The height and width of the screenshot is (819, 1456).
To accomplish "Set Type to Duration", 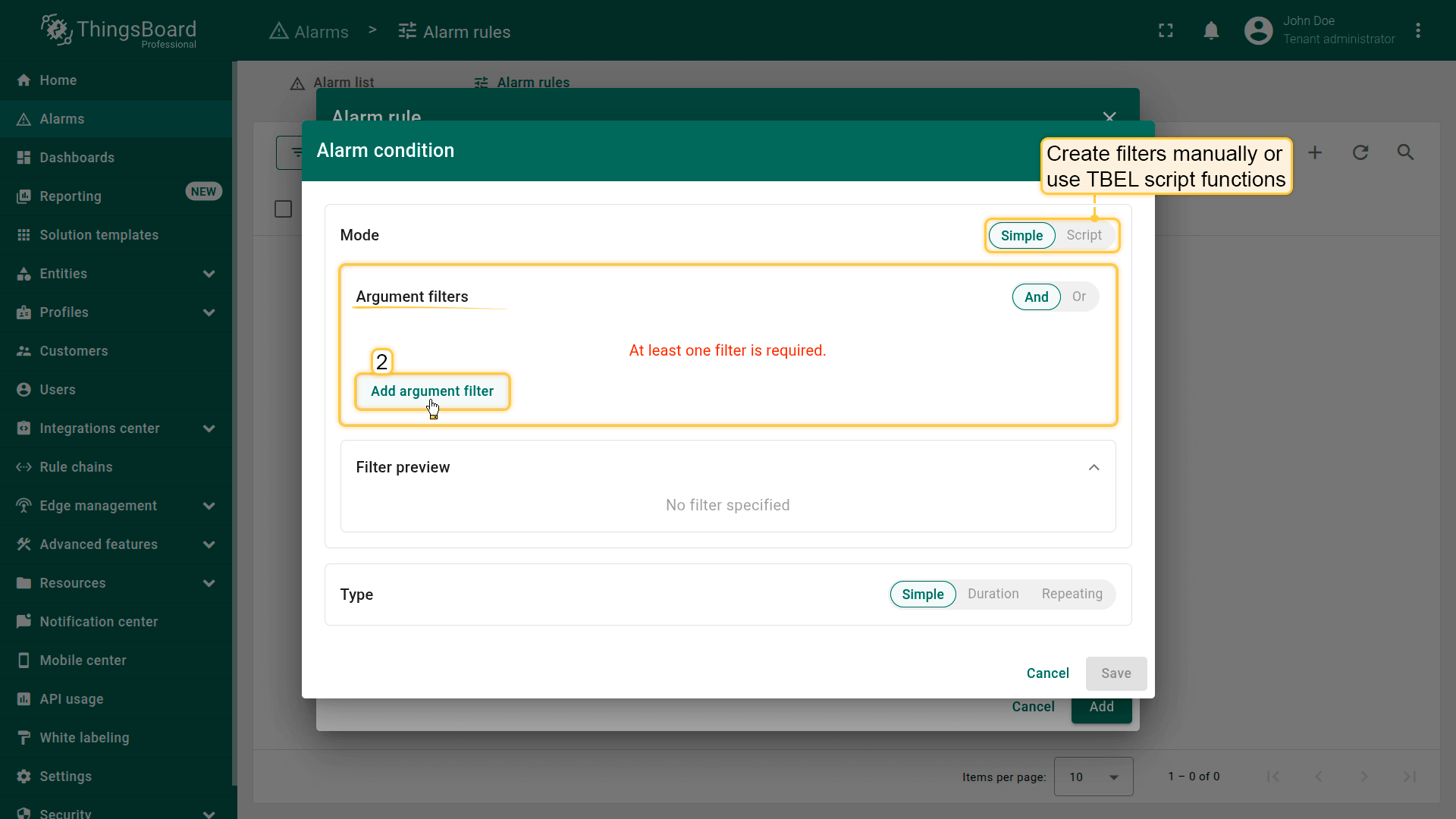I will pos(993,594).
